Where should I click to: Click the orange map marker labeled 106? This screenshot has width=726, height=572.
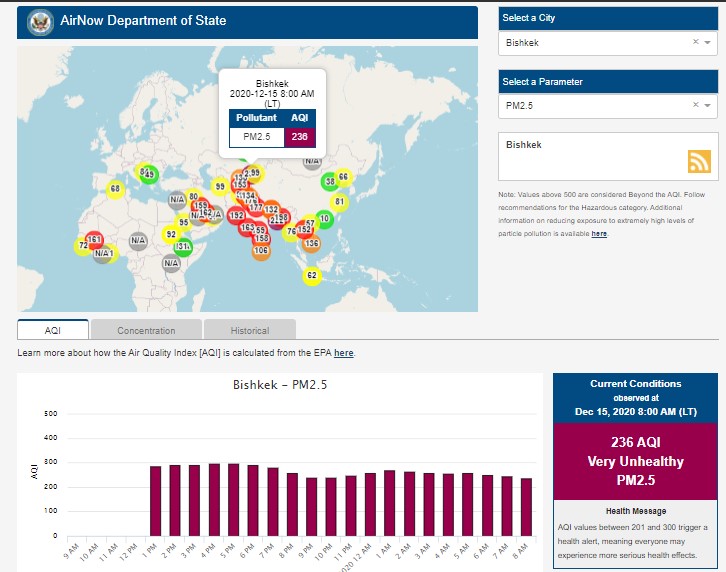pos(261,251)
